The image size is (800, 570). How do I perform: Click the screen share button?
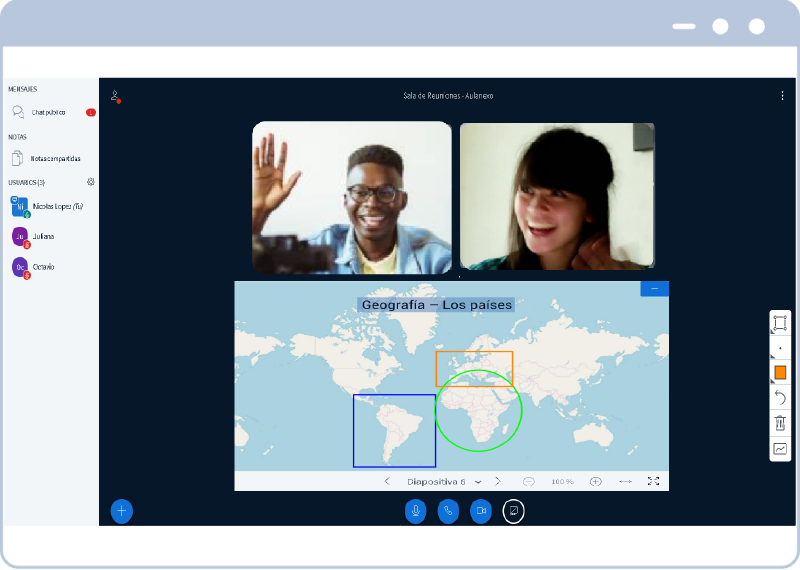point(513,511)
